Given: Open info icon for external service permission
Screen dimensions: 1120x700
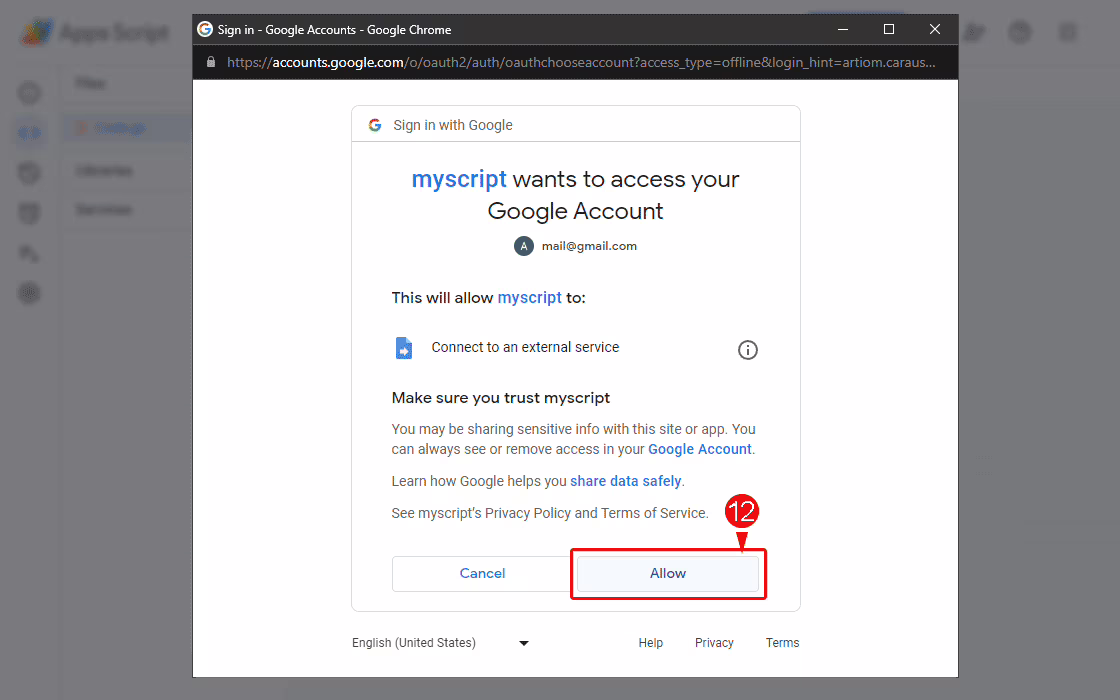Looking at the screenshot, I should point(747,350).
